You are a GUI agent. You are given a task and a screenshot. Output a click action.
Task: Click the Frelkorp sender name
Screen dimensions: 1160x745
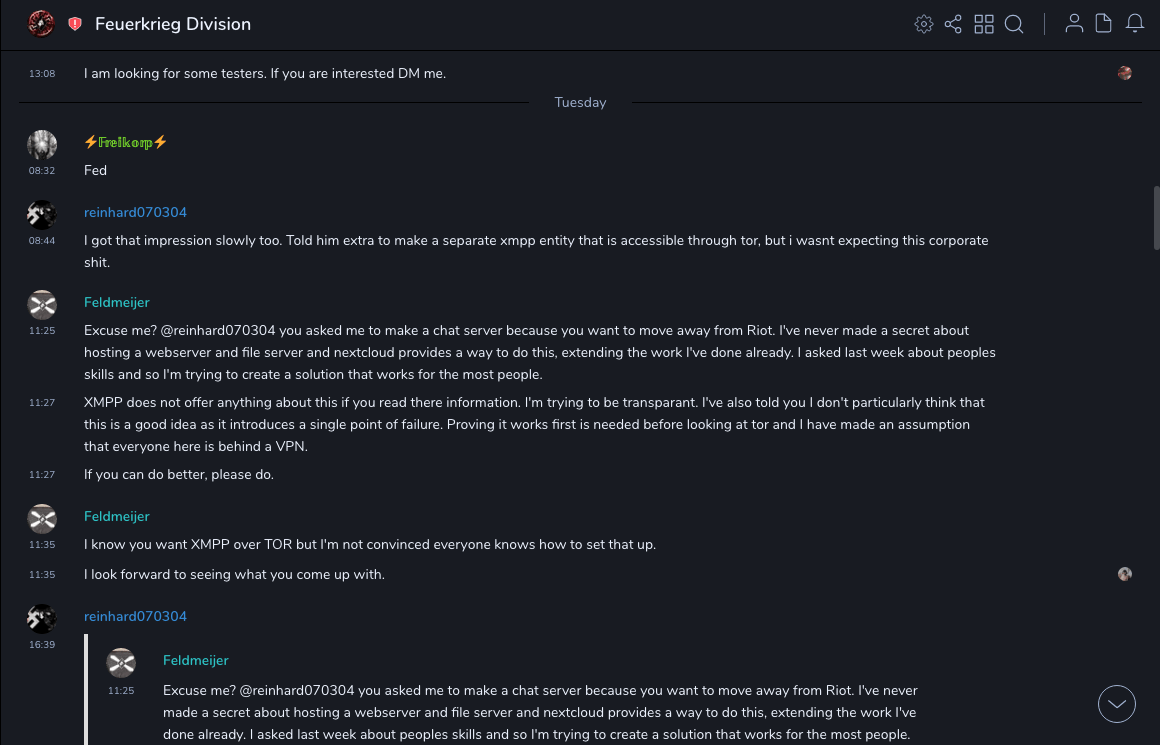pos(126,142)
